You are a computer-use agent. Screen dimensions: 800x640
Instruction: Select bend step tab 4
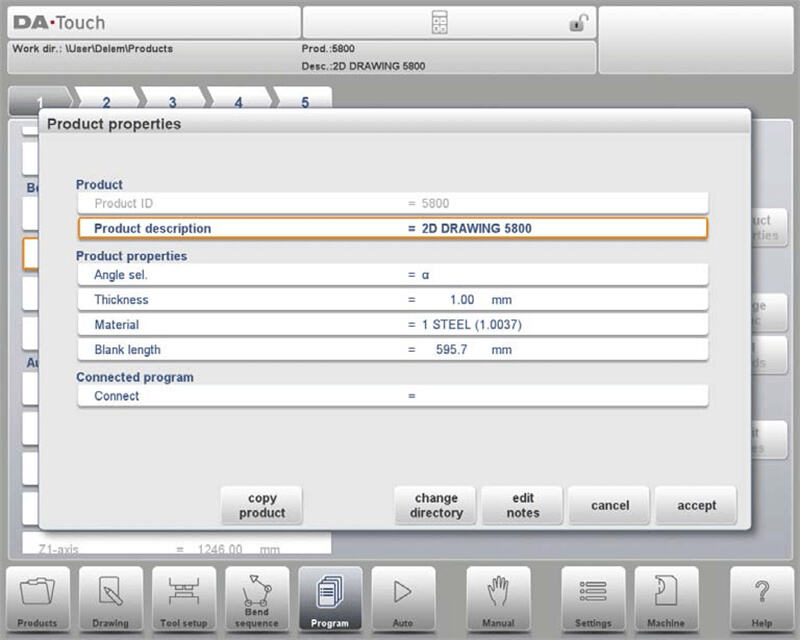(238, 102)
